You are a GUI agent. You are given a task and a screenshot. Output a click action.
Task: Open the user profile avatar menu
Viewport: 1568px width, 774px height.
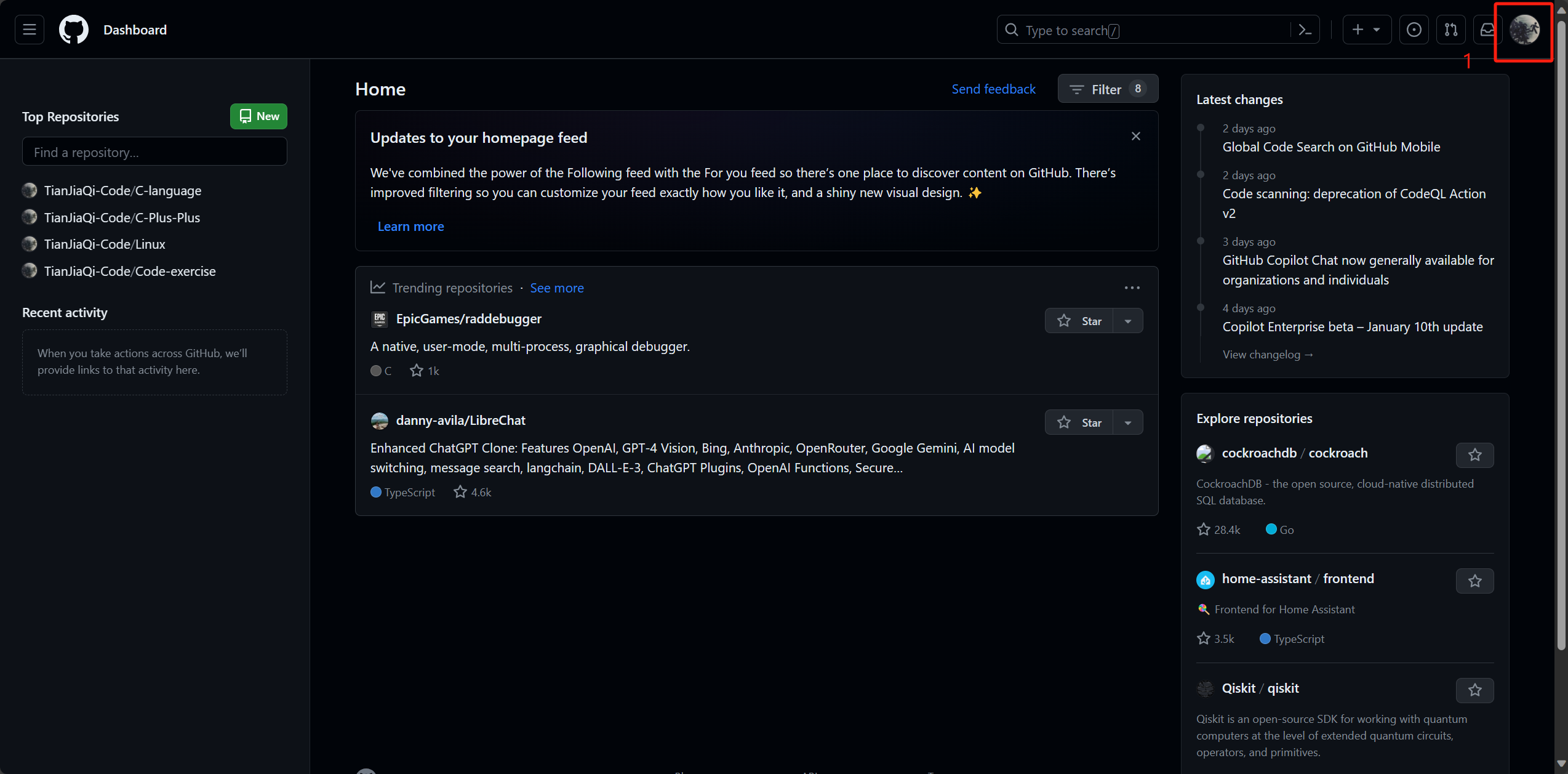pyautogui.click(x=1525, y=30)
